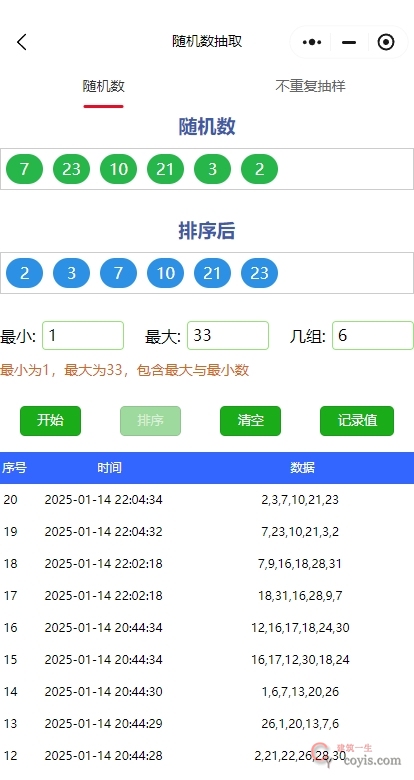Select green ball number 7
The width and height of the screenshot is (414, 780).
[x=24, y=169]
